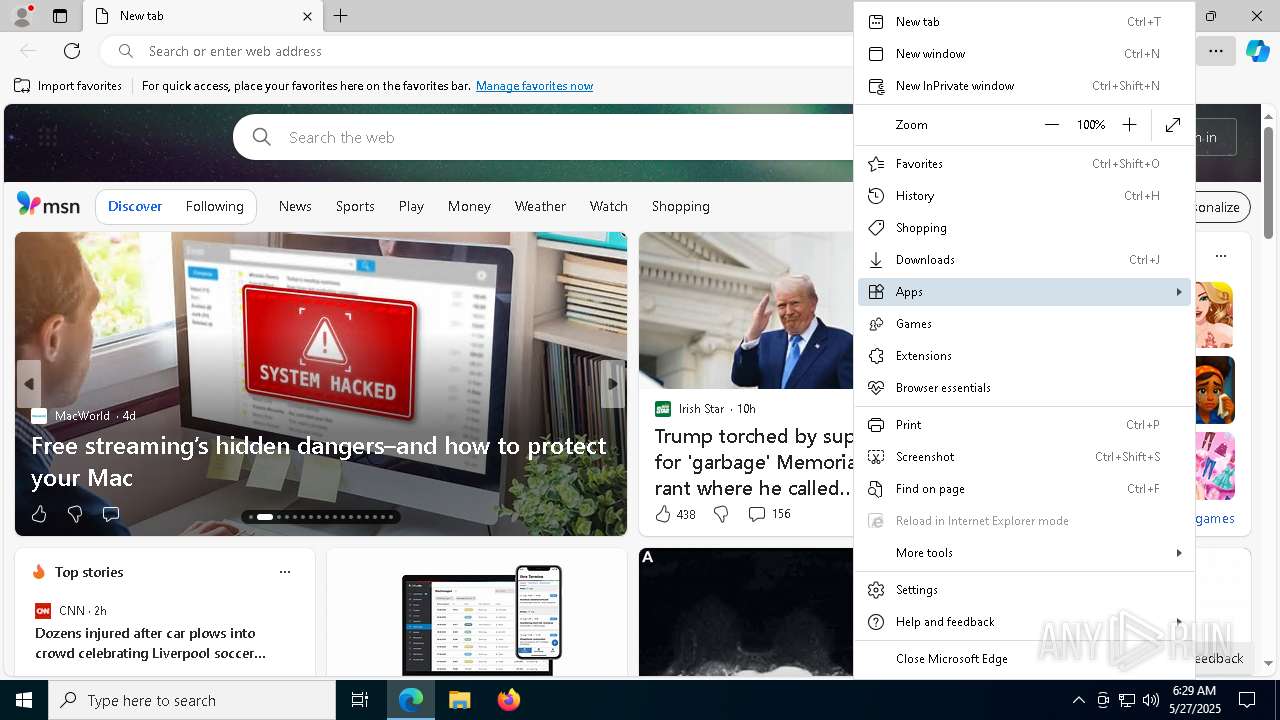Open the News category
1280x720 pixels.
point(295,206)
